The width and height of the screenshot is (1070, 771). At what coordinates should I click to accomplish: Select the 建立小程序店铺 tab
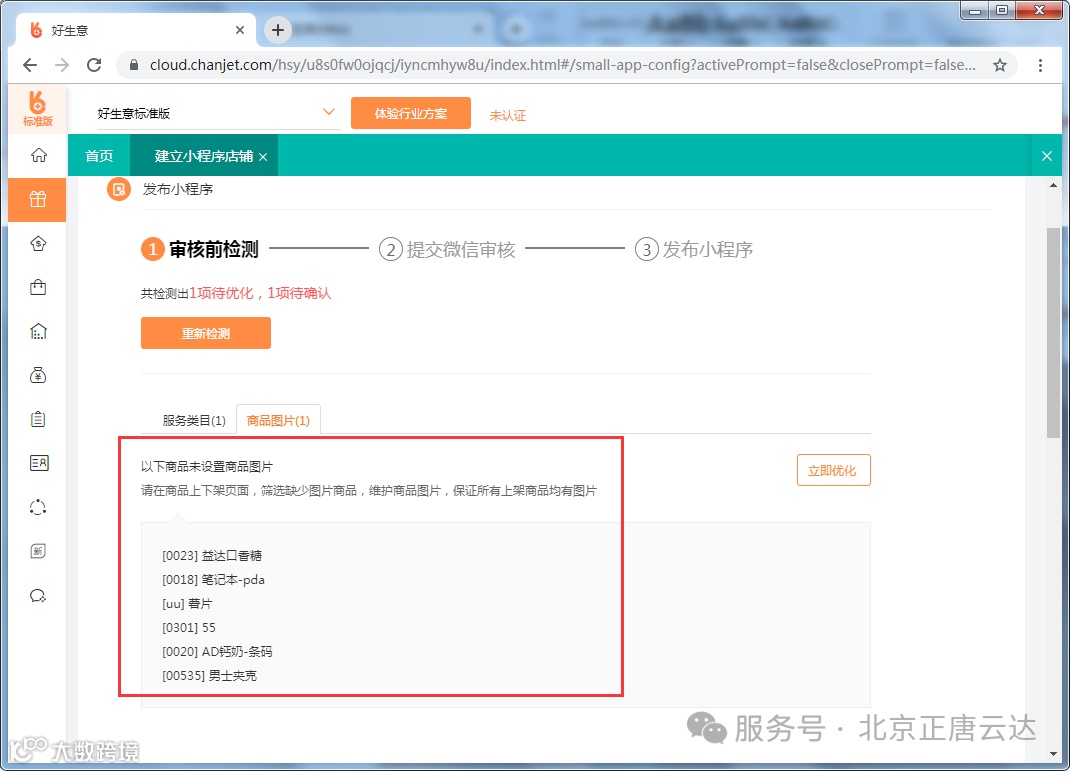(203, 156)
